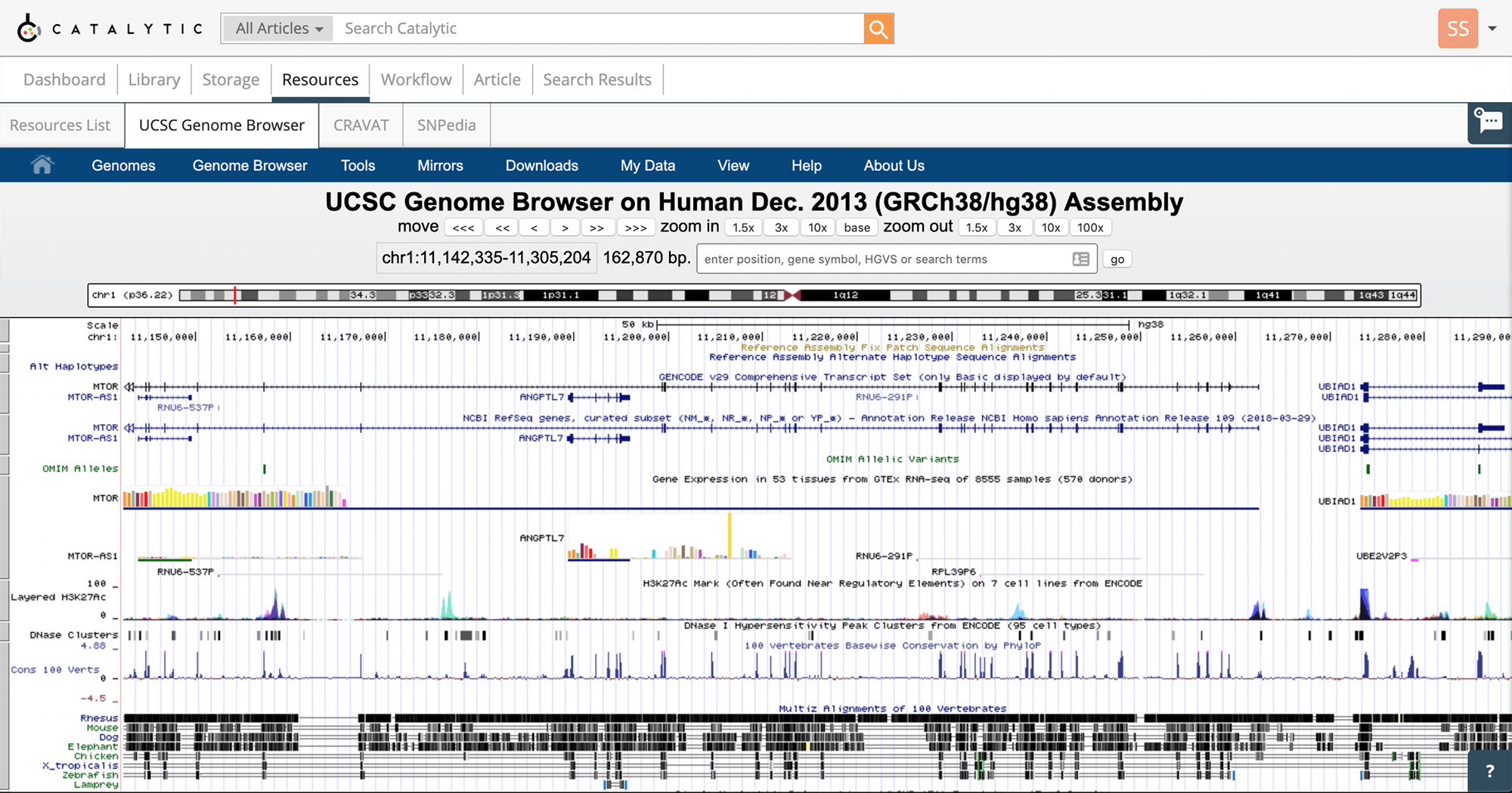Click the Cons 100 Verts track label
Image resolution: width=1512 pixels, height=793 pixels.
click(x=54, y=670)
